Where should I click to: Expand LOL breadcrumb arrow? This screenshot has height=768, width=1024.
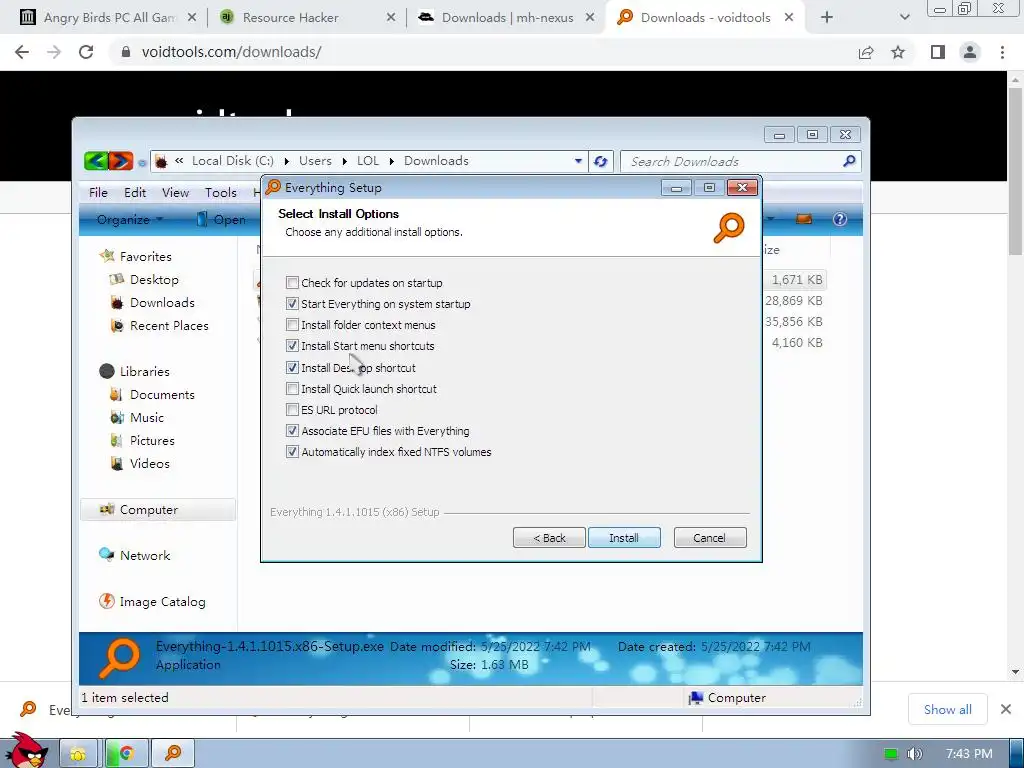point(391,161)
